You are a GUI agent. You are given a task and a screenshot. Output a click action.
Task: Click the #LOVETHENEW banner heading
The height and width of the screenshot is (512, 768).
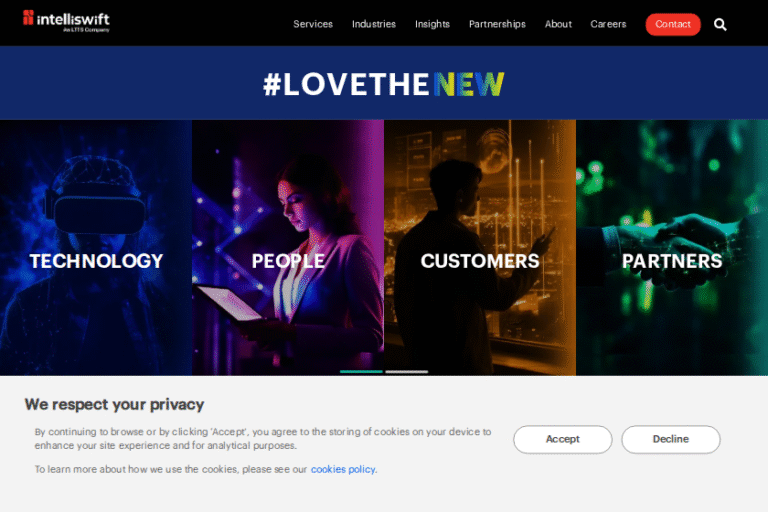(x=384, y=84)
